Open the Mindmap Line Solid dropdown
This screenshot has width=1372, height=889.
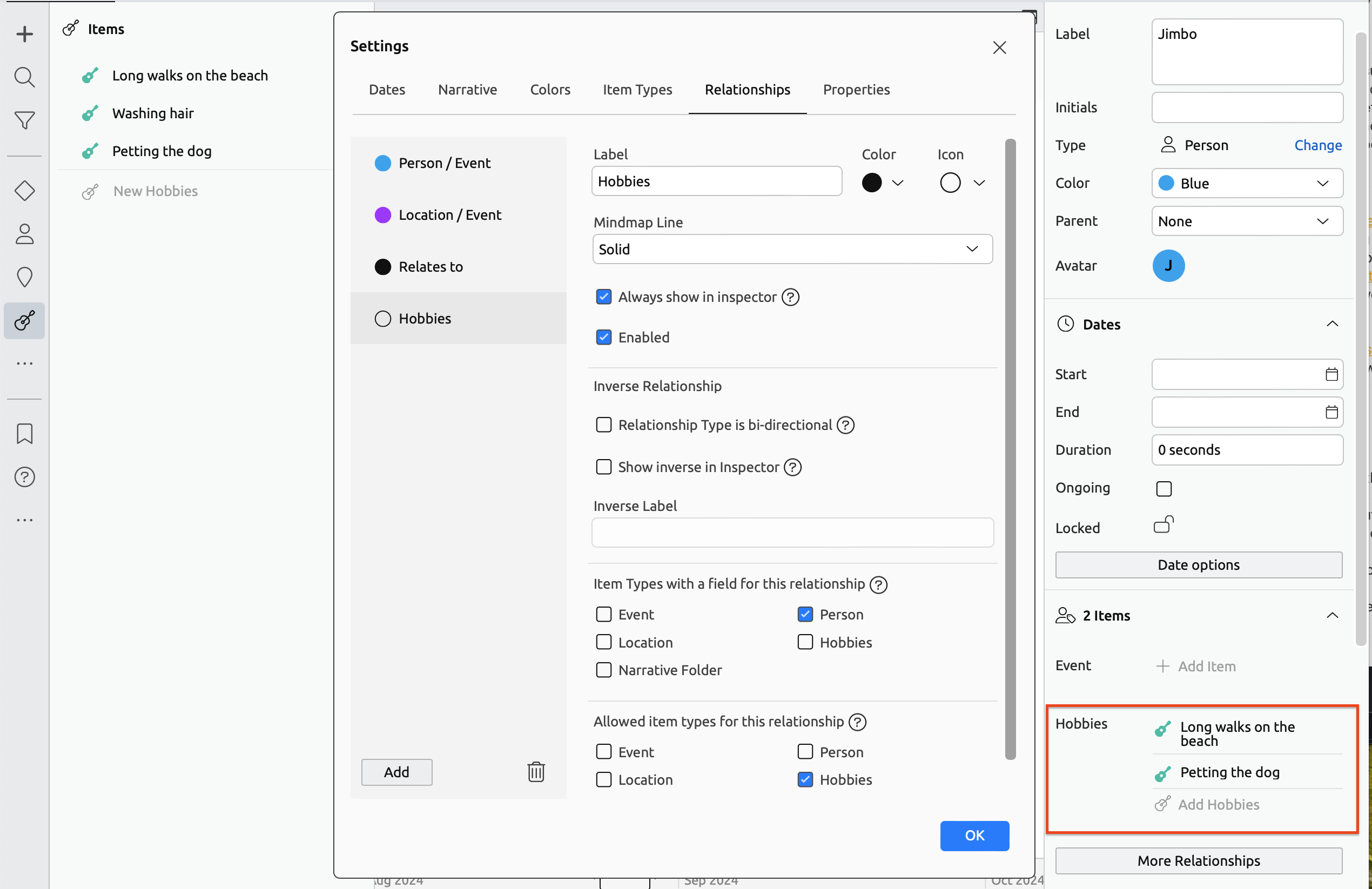(x=792, y=249)
